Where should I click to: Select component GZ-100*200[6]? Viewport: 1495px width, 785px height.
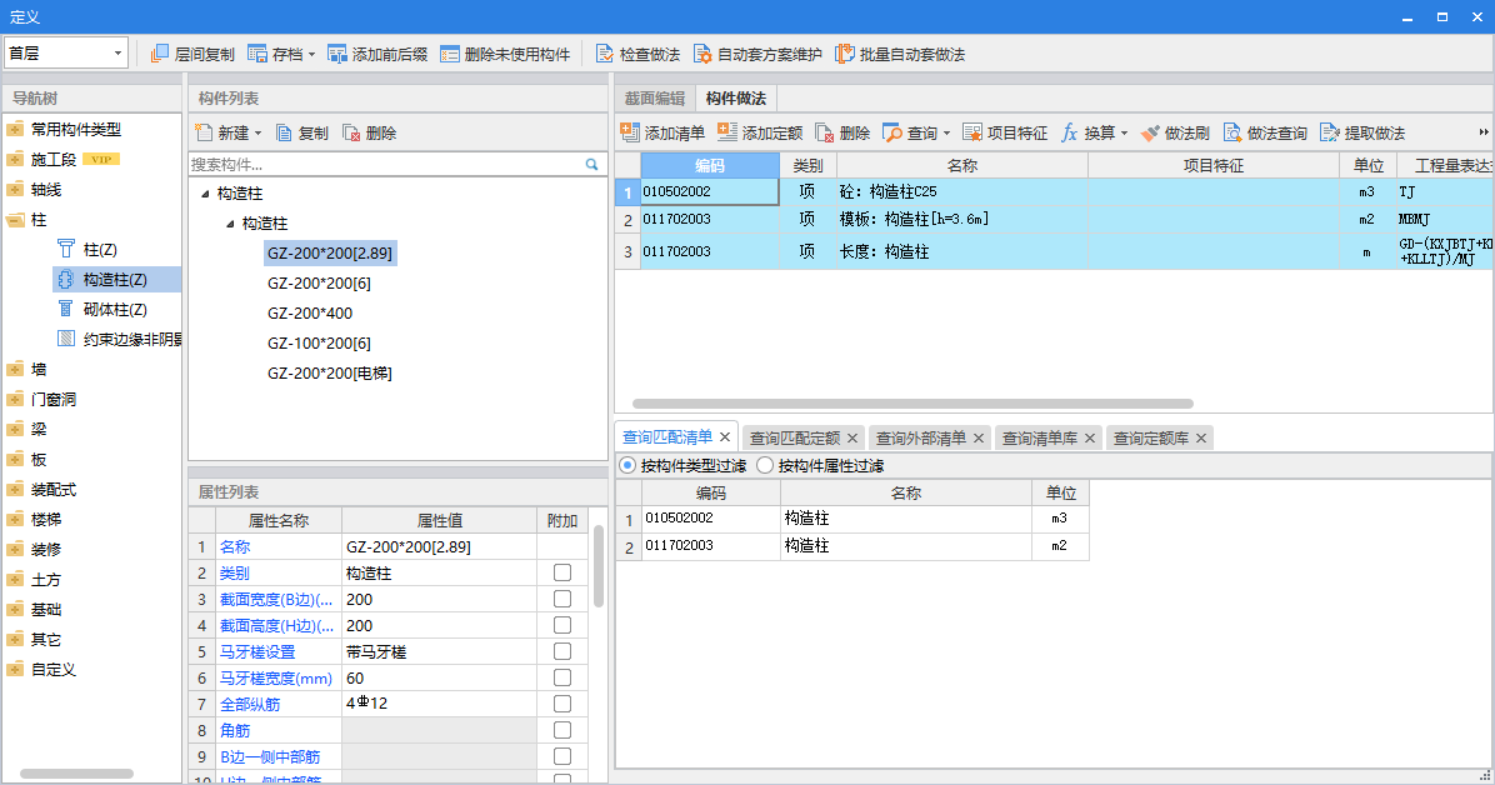tap(319, 344)
